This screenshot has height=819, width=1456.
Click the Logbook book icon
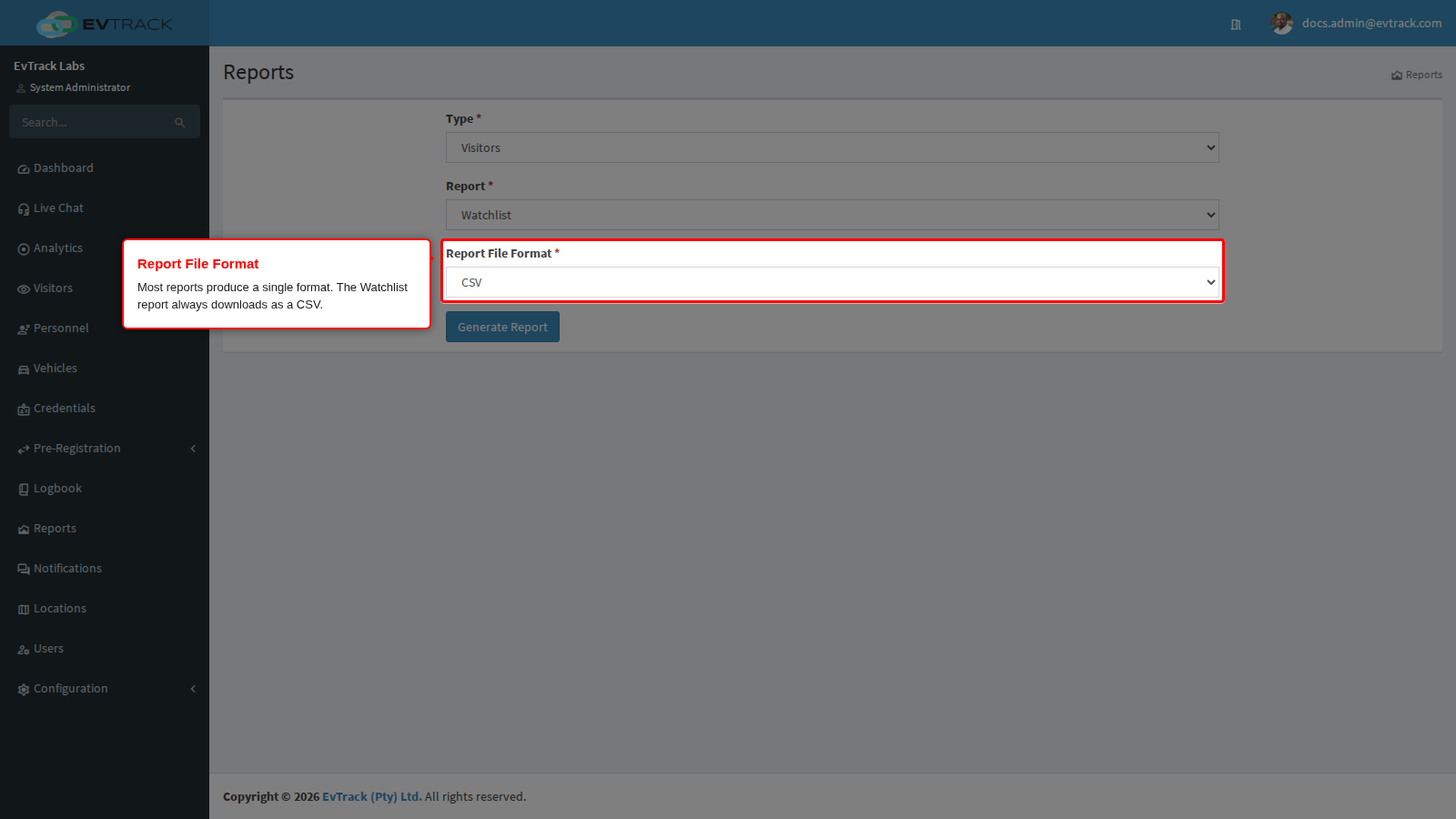tap(24, 490)
